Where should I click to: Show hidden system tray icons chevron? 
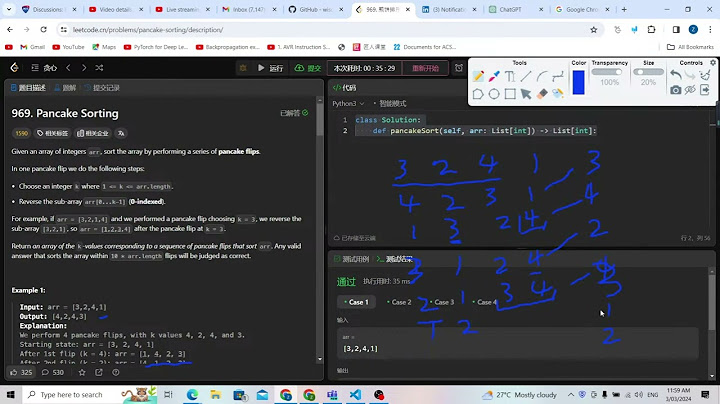(571, 395)
